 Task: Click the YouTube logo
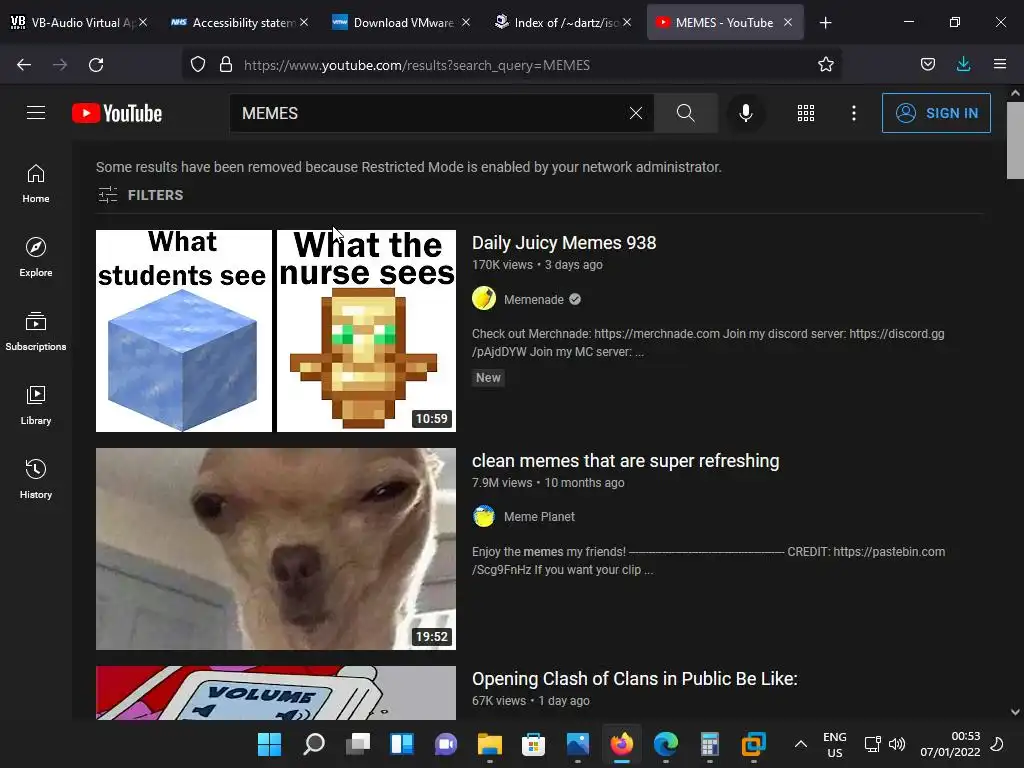click(117, 113)
